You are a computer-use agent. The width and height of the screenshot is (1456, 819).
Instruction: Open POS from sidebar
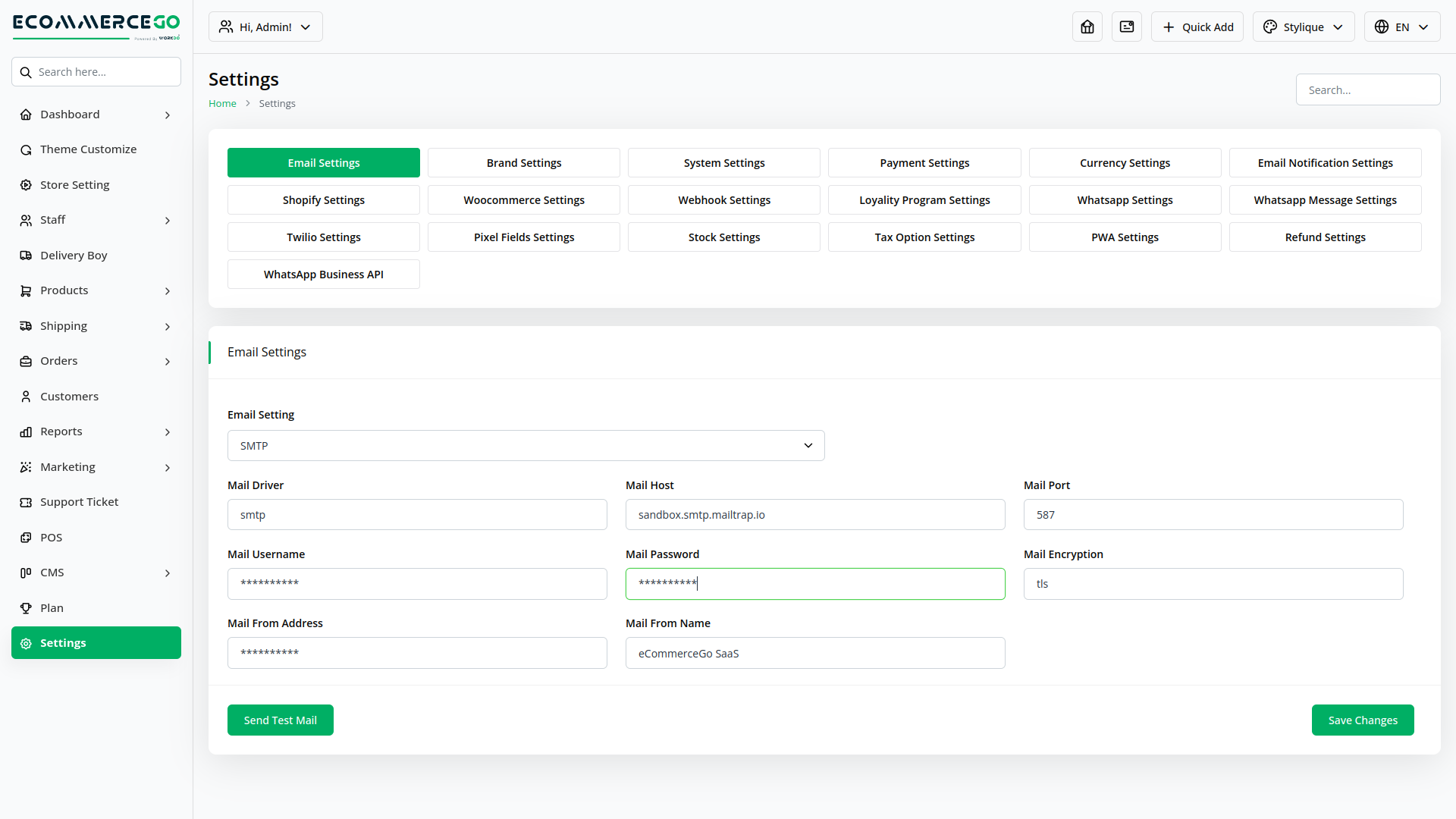coord(51,538)
